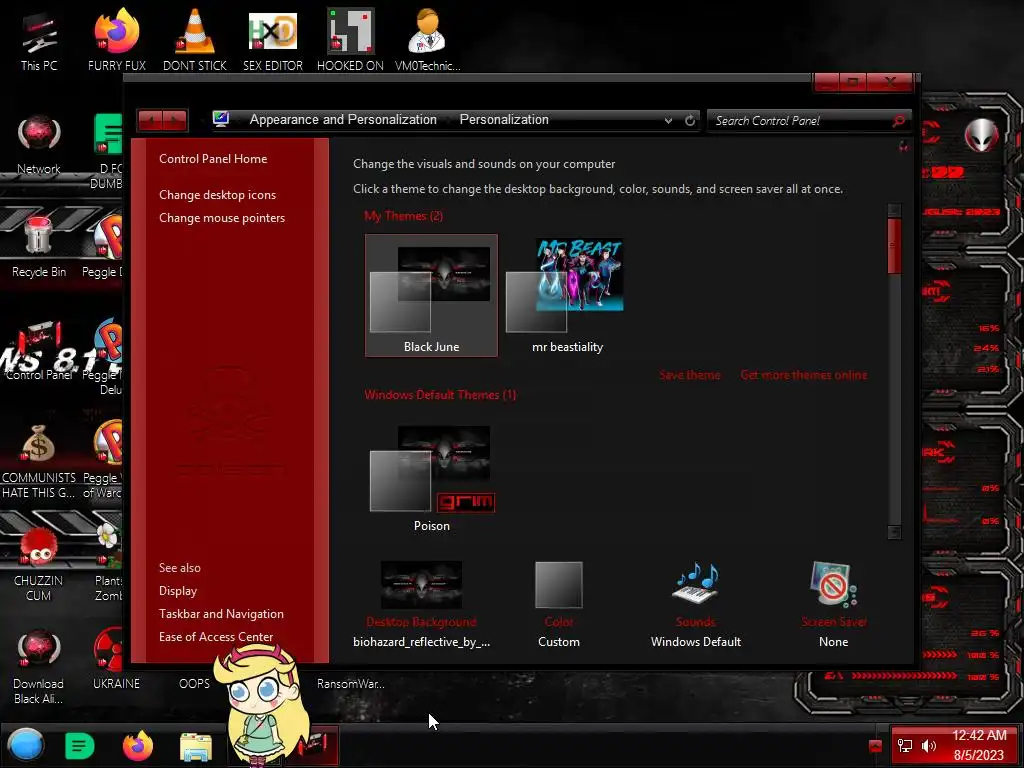The height and width of the screenshot is (768, 1024).
Task: Open the RansomWar... desktop item
Action: pyautogui.click(x=351, y=684)
